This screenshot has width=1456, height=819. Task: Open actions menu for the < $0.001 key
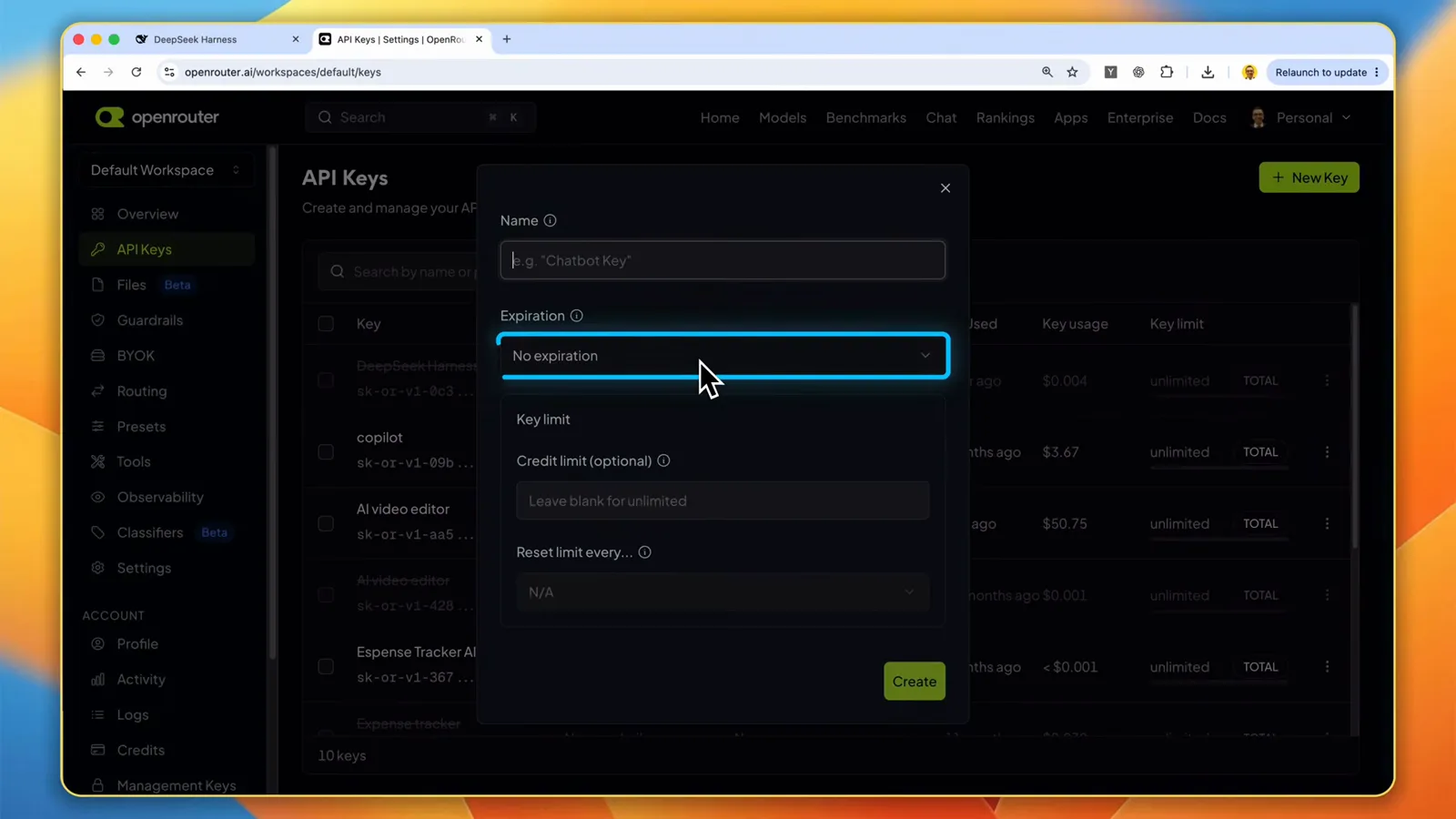pyautogui.click(x=1327, y=667)
